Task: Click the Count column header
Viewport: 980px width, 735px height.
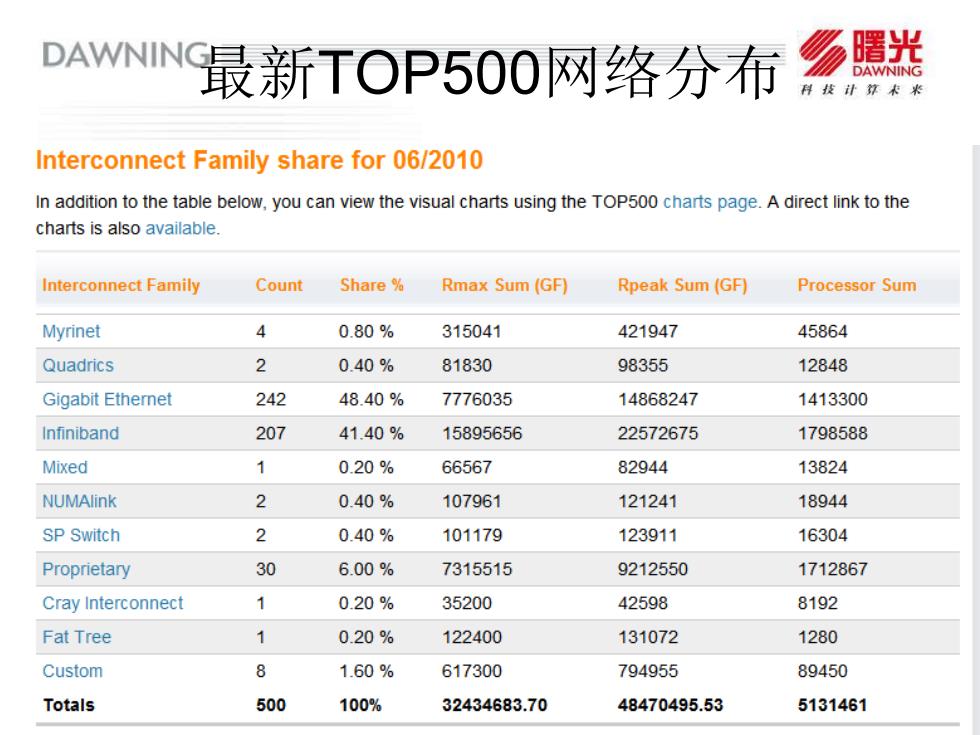Action: (x=279, y=285)
